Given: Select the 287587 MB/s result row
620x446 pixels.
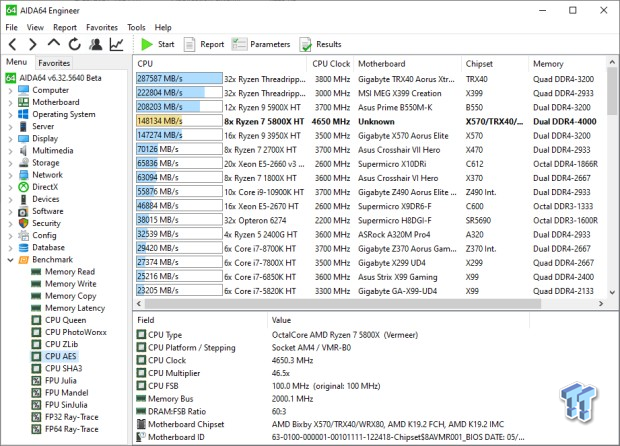Looking at the screenshot, I should tap(369, 79).
